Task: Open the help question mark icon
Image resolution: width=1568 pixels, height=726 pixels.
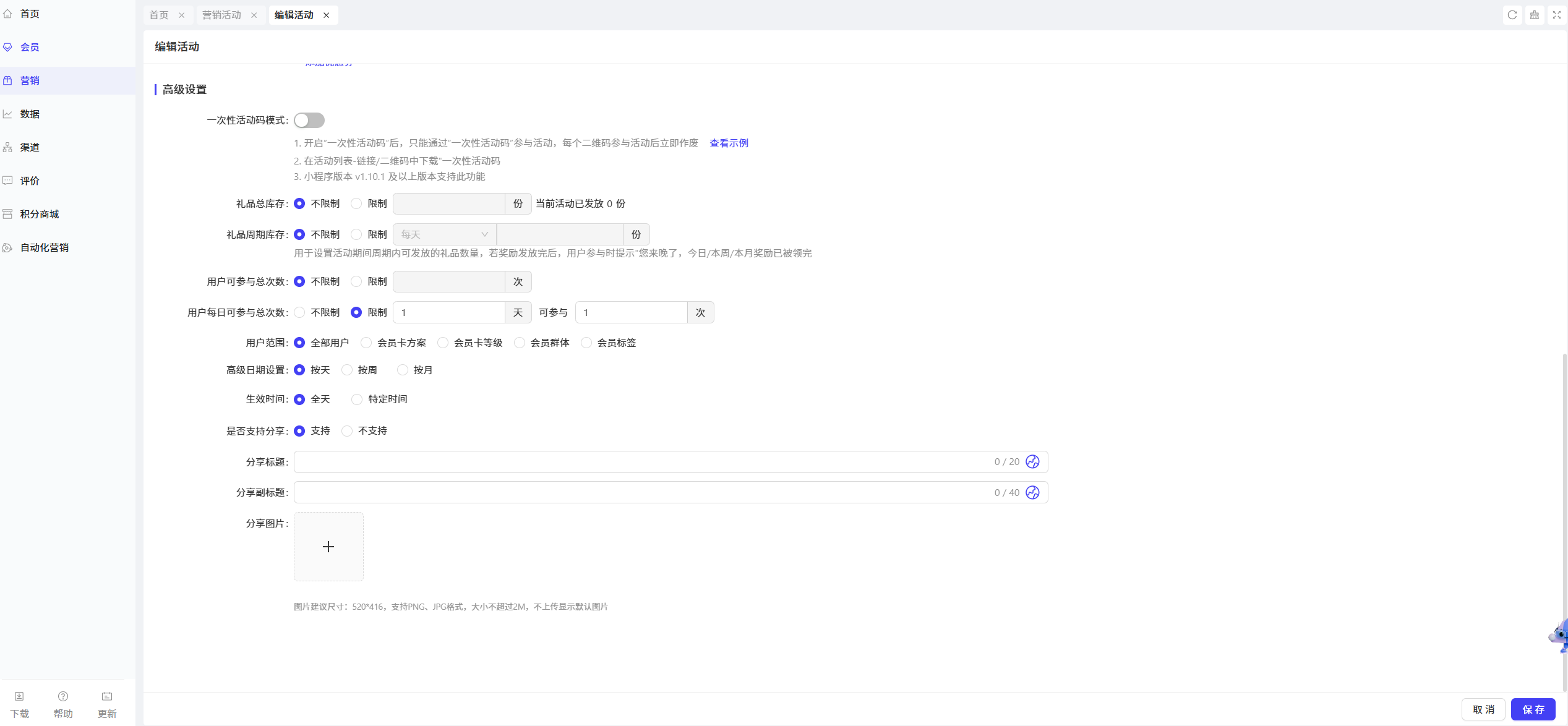Action: (63, 696)
